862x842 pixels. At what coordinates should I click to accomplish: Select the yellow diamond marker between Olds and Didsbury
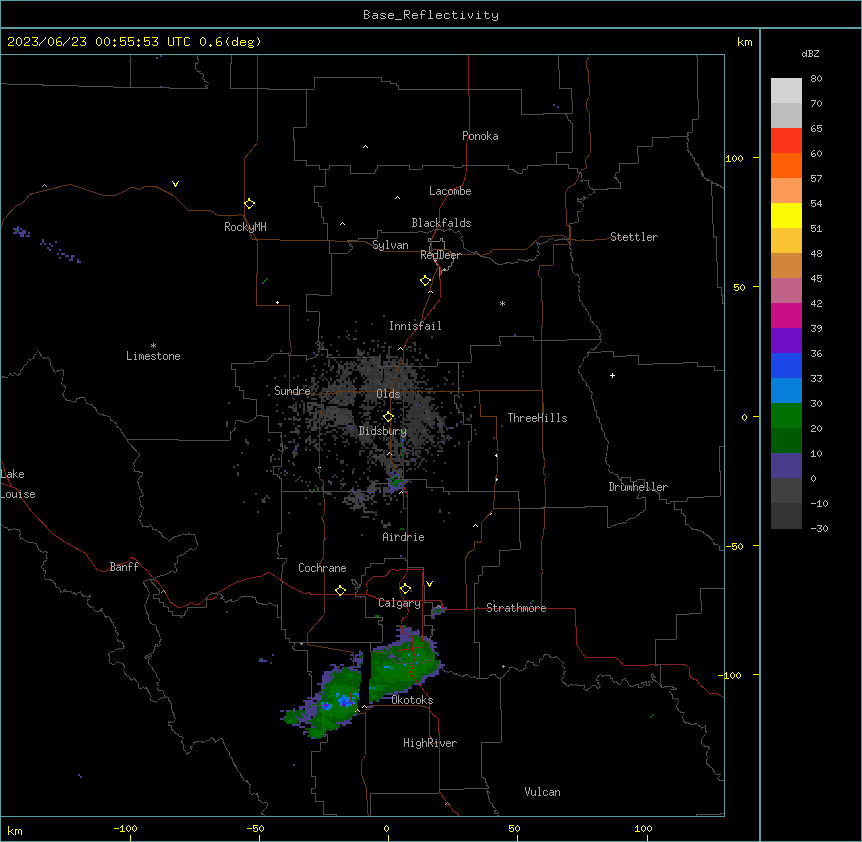tap(389, 417)
